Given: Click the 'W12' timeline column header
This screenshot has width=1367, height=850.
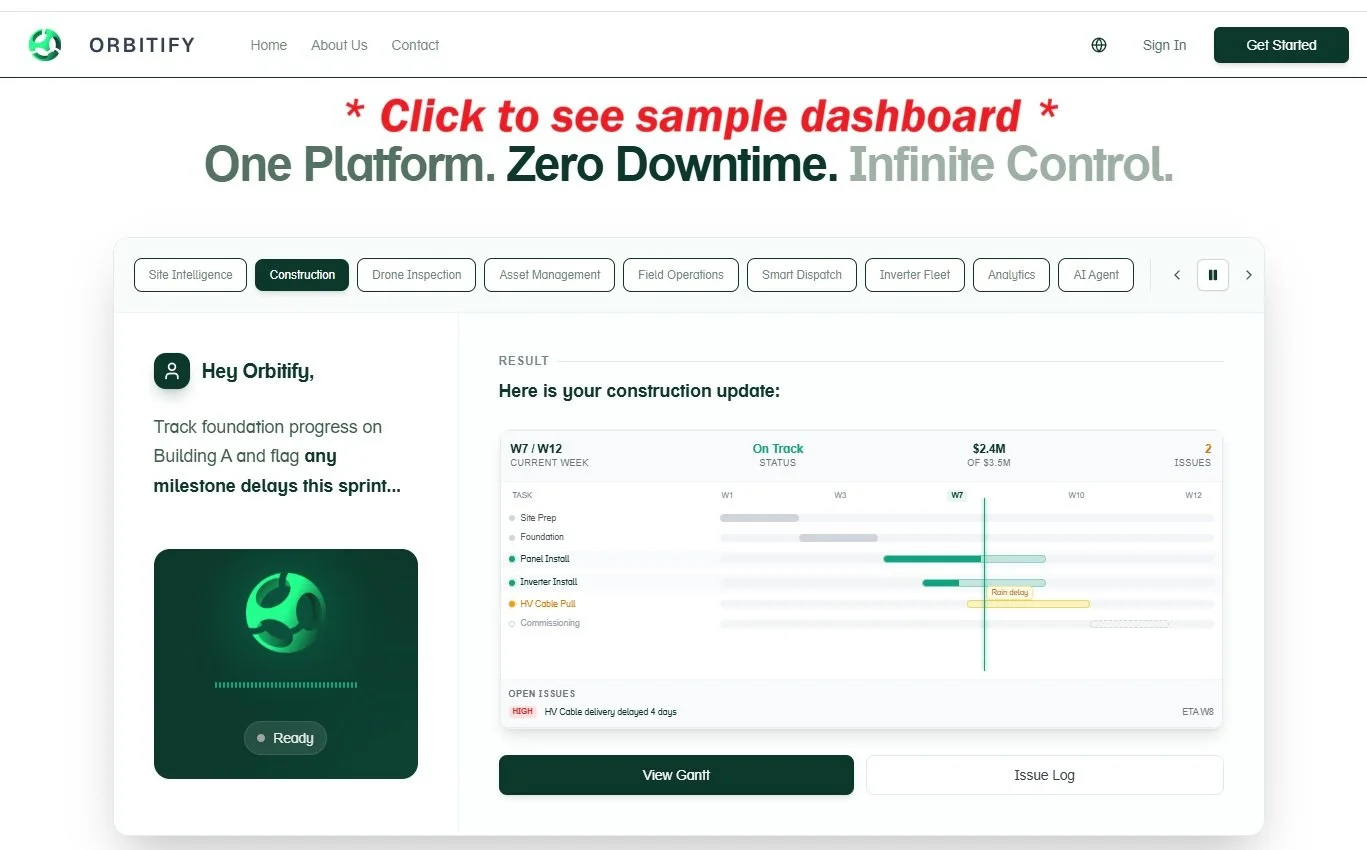Looking at the screenshot, I should point(1194,495).
